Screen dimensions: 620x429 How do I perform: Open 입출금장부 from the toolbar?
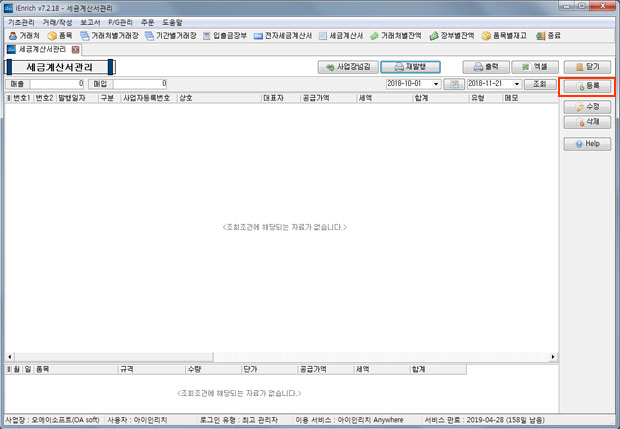(223, 35)
